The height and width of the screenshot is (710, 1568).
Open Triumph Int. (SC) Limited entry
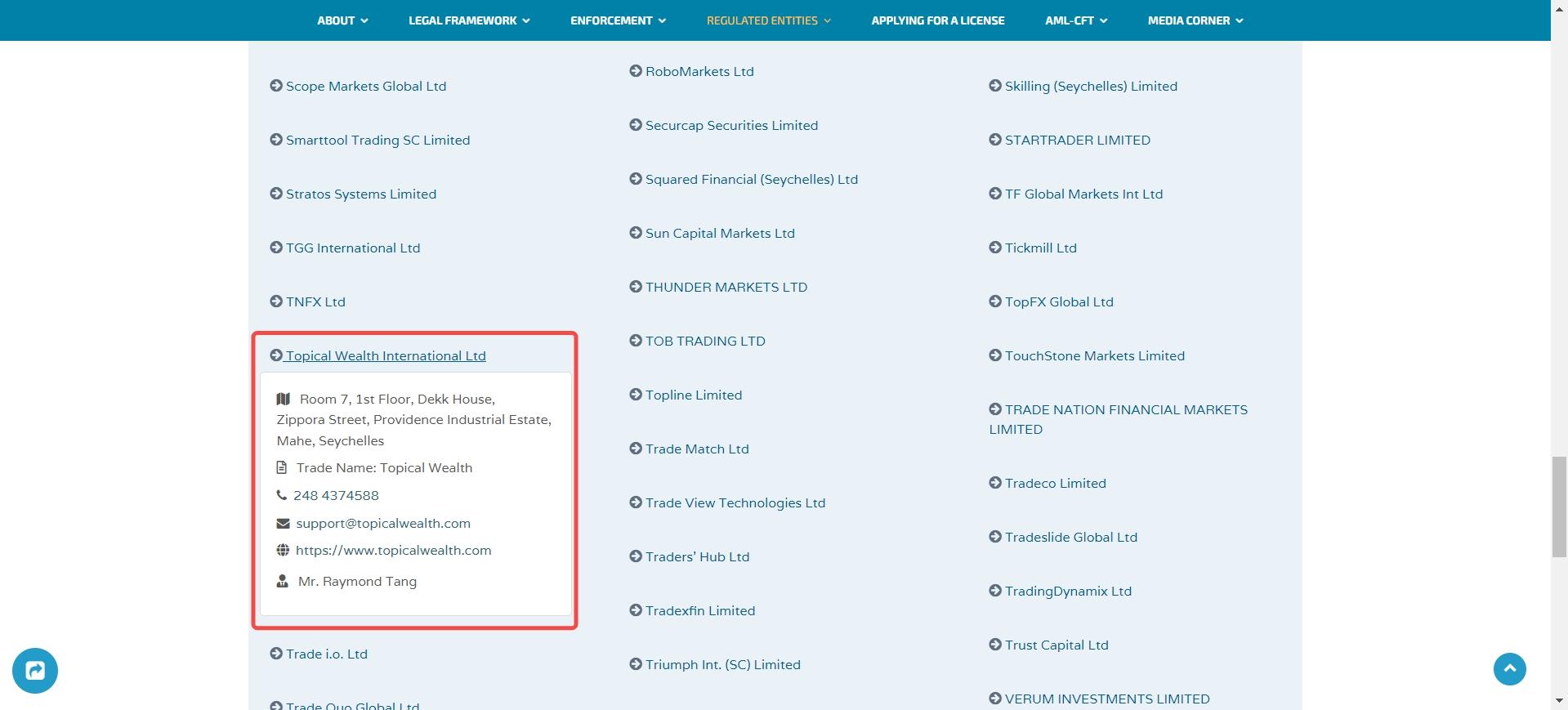pyautogui.click(x=715, y=664)
